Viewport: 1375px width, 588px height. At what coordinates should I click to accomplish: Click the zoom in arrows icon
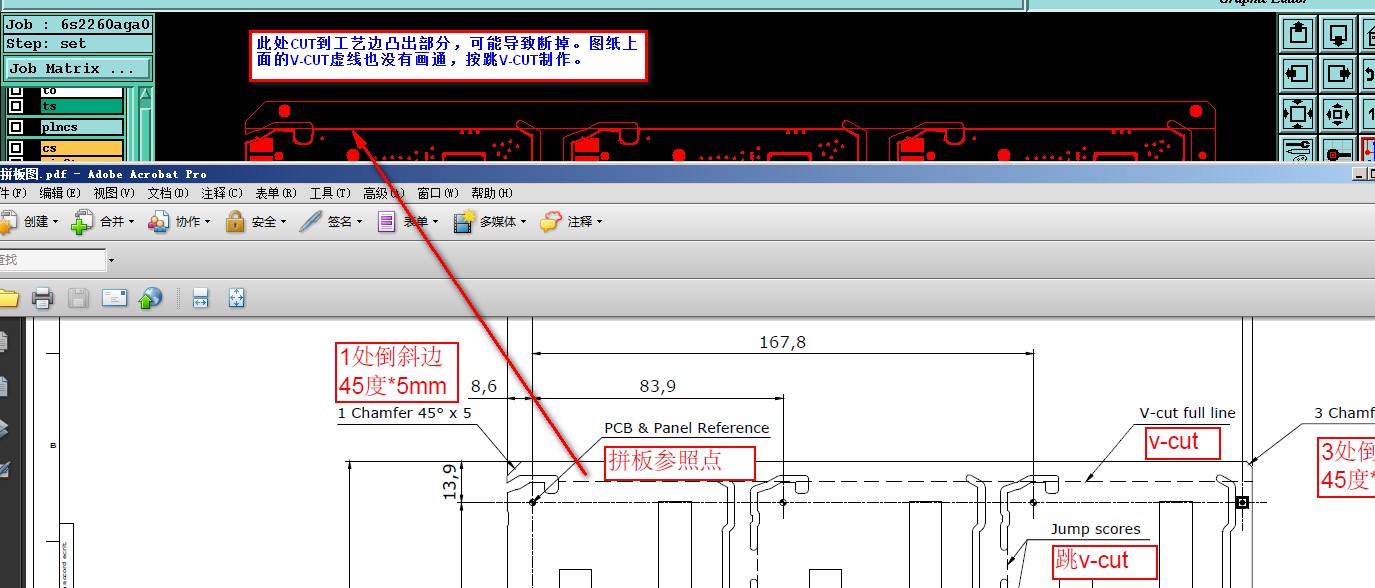click(x=1298, y=113)
